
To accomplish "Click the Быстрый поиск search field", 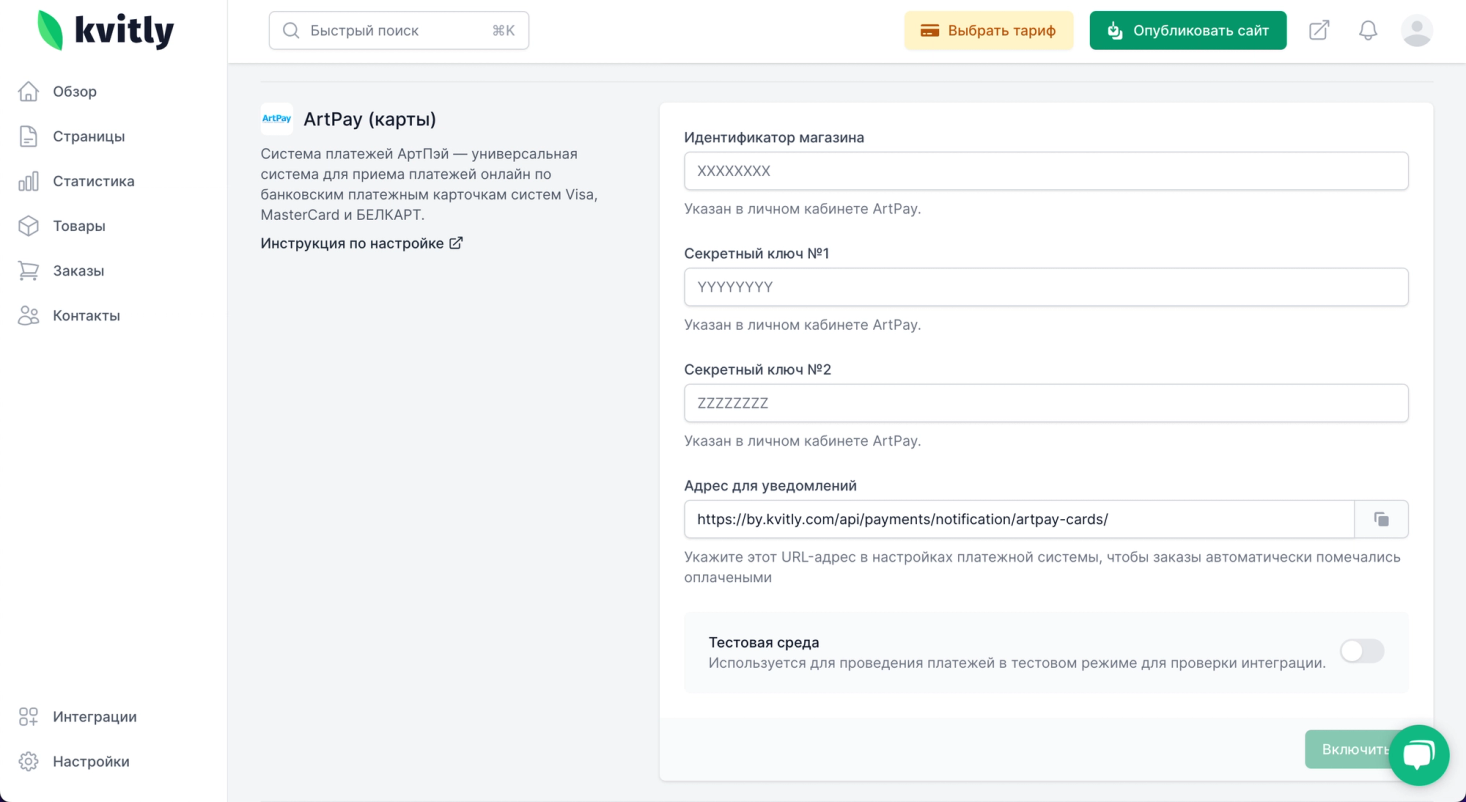I will [399, 31].
